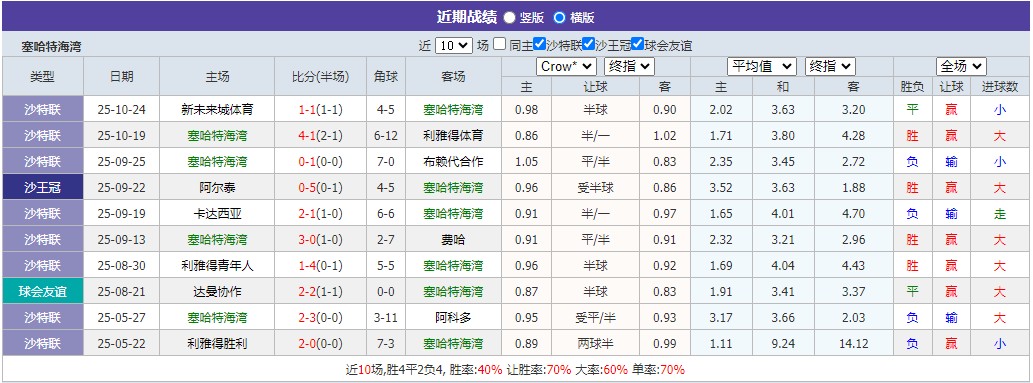This screenshot has width=1033, height=383.
Task: Open the score 2-3(0-0) for 25-05-27
Action: (x=320, y=317)
